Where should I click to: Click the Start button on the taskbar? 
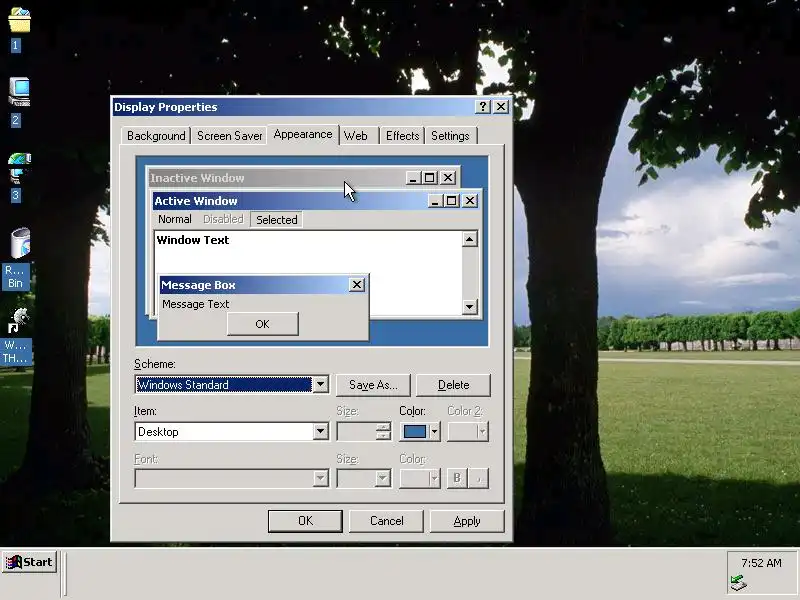[x=29, y=562]
